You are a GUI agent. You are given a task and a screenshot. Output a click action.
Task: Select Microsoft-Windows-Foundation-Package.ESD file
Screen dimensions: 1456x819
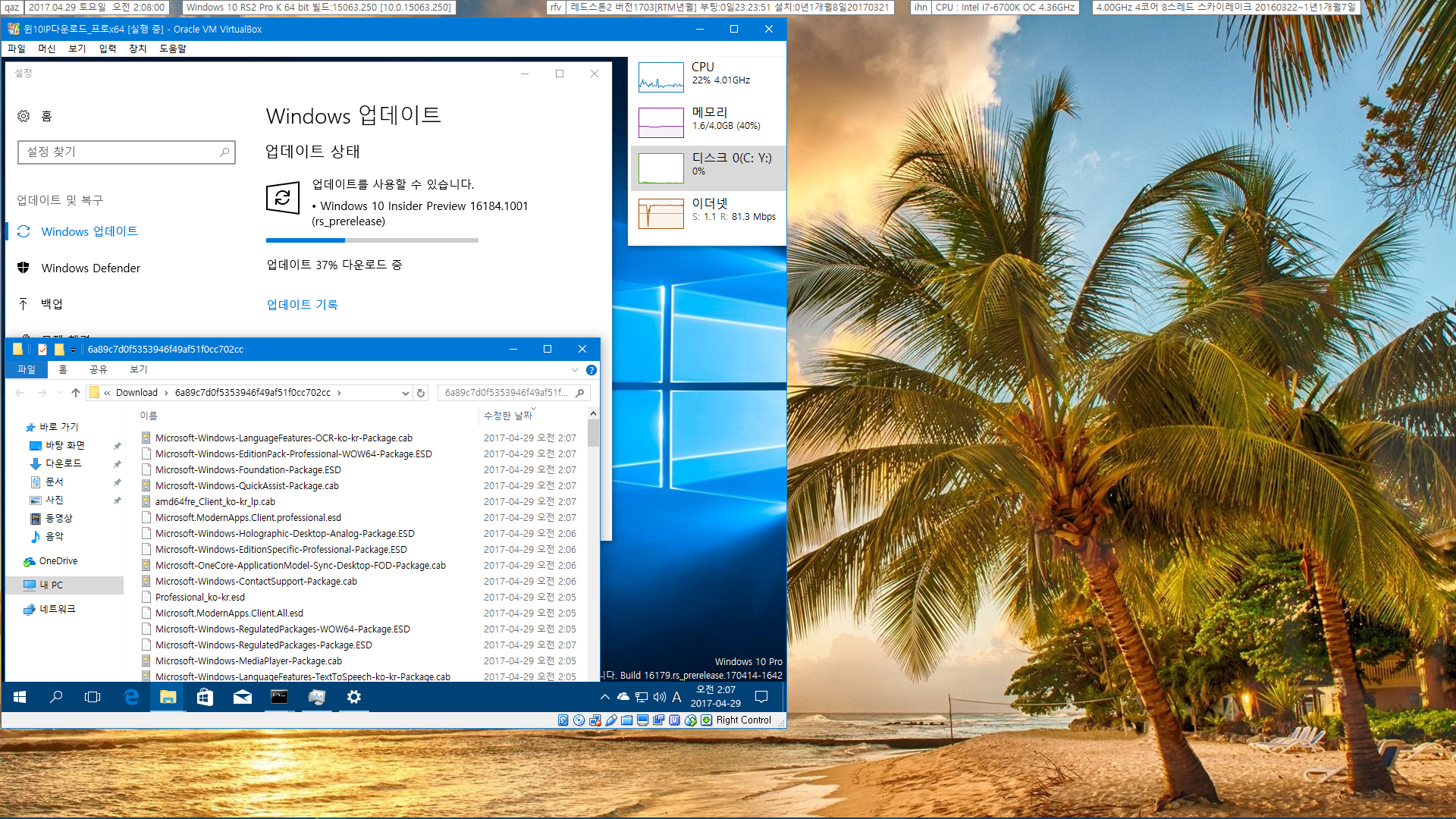(x=248, y=470)
